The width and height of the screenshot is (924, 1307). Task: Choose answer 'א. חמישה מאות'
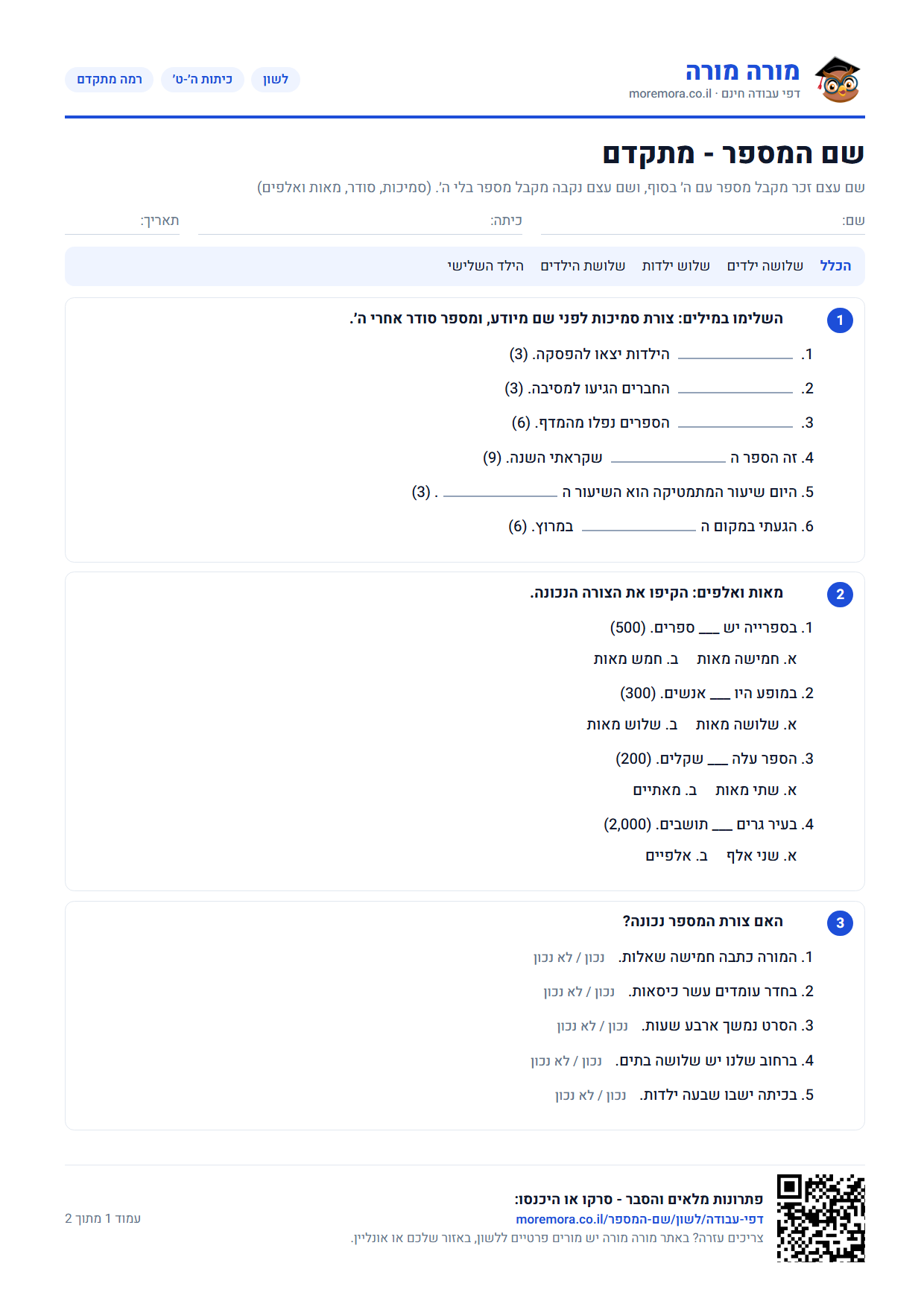coord(747,659)
